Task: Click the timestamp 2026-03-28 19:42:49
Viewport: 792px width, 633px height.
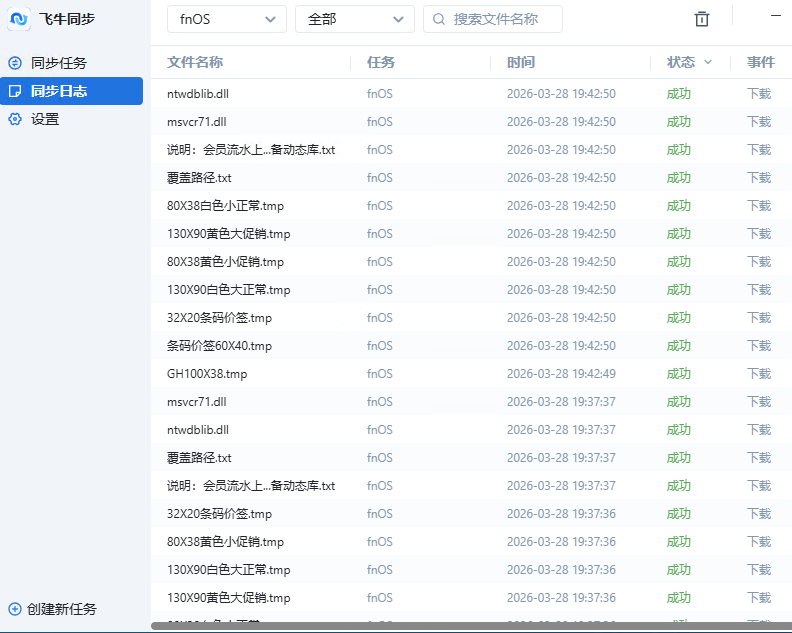Action: [x=561, y=374]
